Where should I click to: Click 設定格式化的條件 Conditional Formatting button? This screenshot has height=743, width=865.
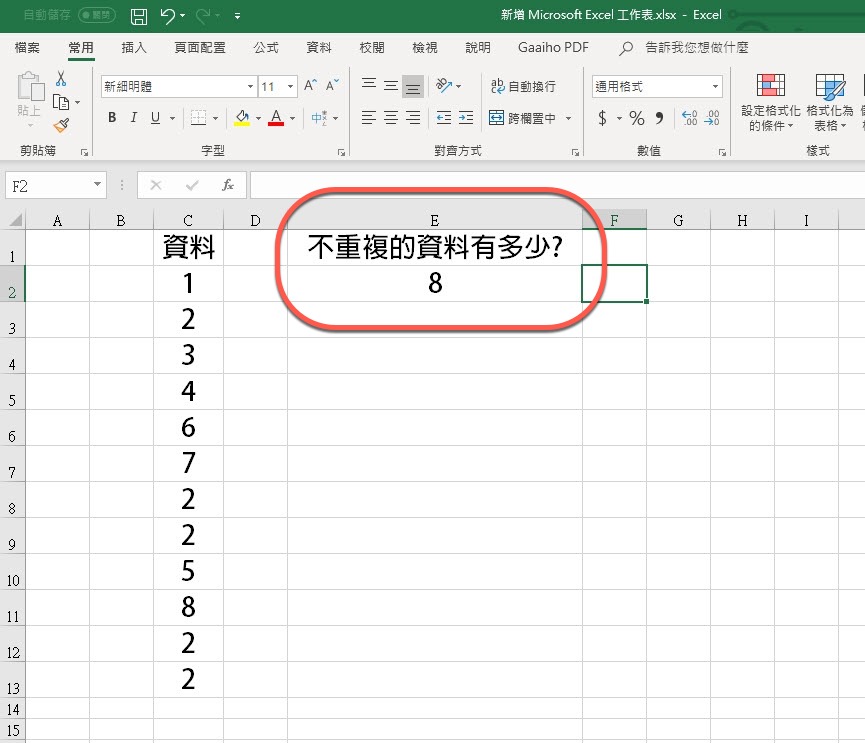pyautogui.click(x=771, y=102)
